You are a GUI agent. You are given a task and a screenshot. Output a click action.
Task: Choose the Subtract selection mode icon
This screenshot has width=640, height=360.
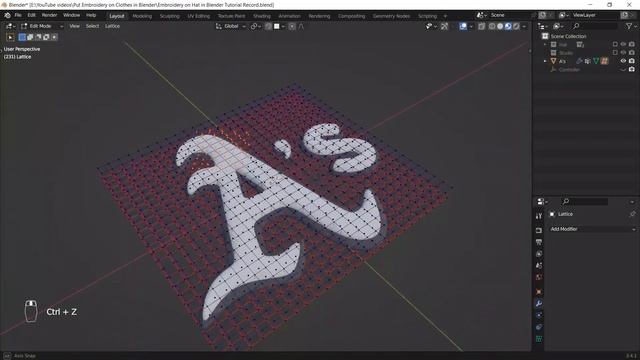38,37
